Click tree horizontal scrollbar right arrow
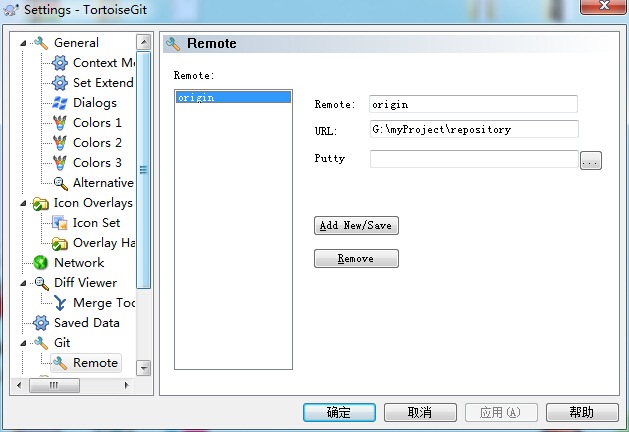The height and width of the screenshot is (432, 629). [x=127, y=385]
